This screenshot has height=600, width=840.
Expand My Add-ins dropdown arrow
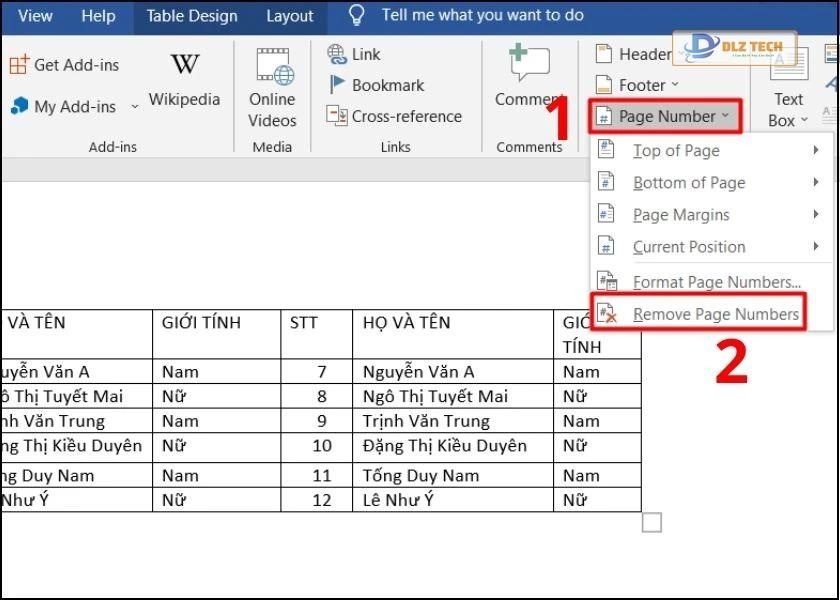(134, 107)
